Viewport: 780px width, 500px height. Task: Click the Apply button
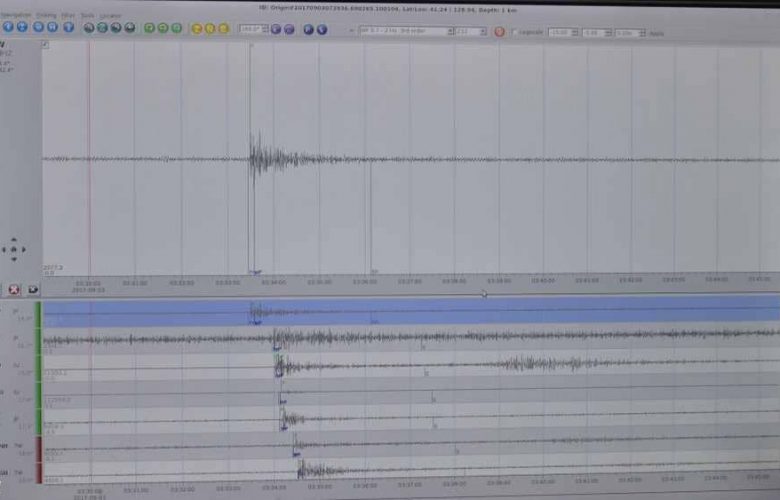656,32
